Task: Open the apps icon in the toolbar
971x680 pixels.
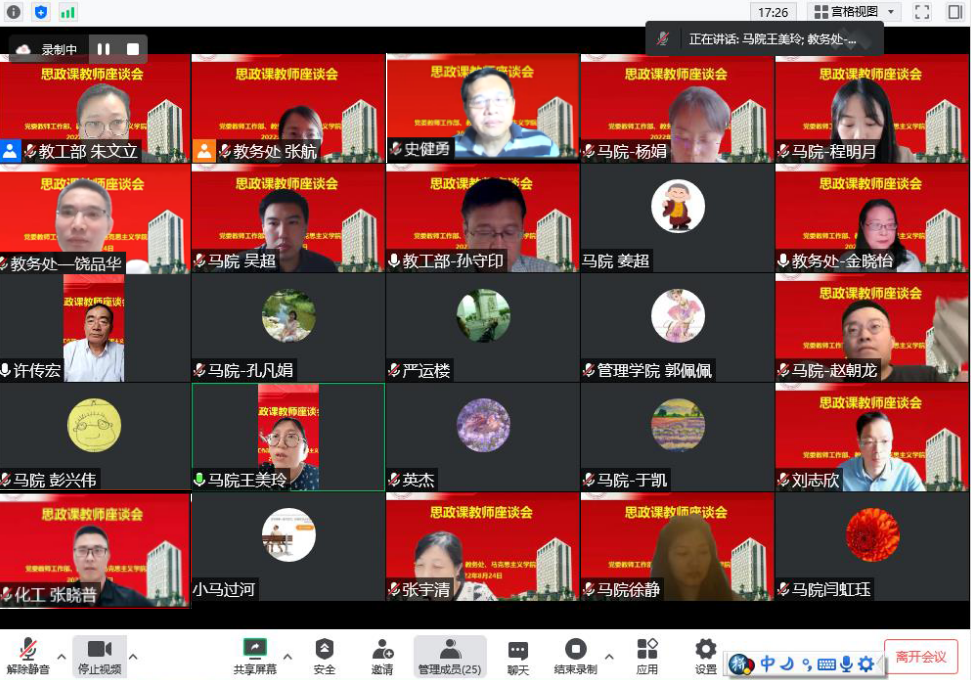Action: click(647, 655)
